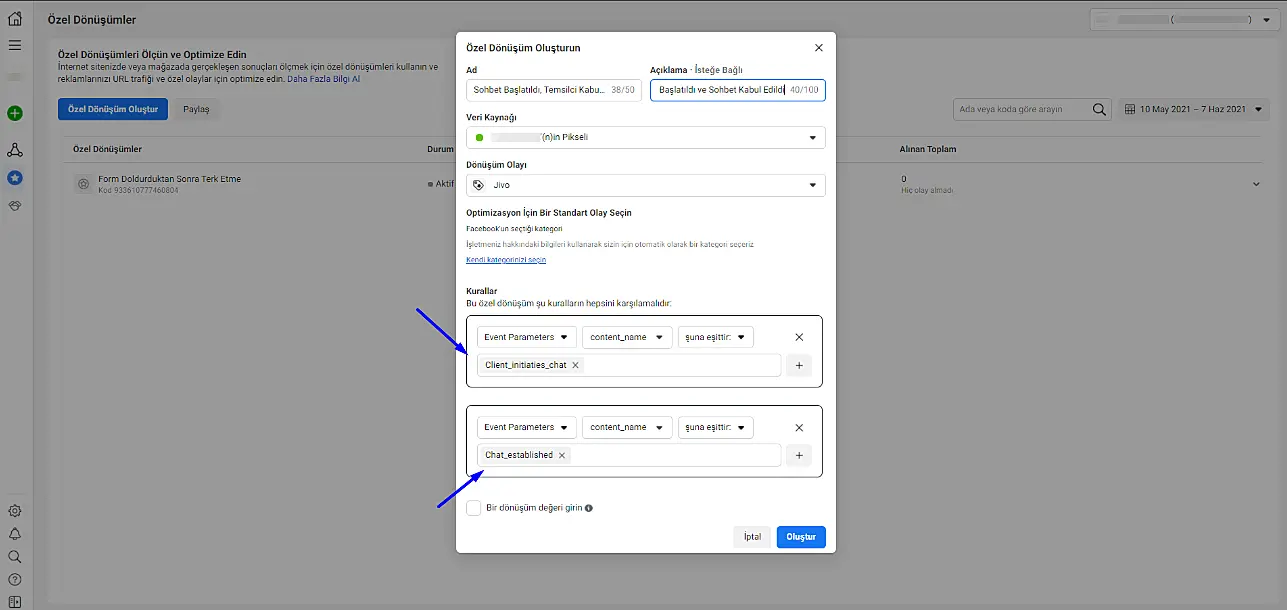The height and width of the screenshot is (610, 1287).
Task: Click the home icon in left sidebar
Action: coord(14,18)
